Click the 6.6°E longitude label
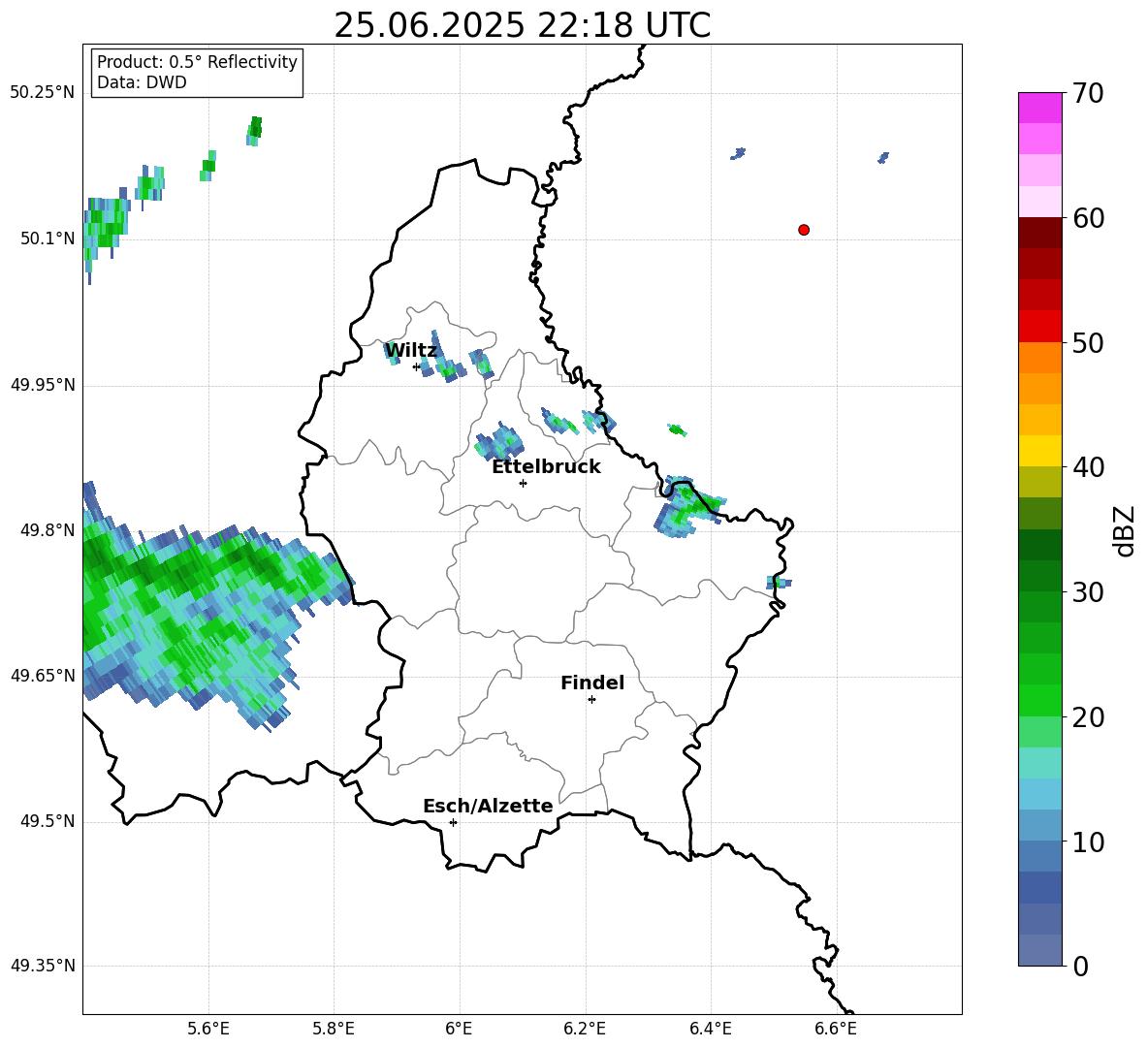1148x1048 pixels. (836, 1030)
